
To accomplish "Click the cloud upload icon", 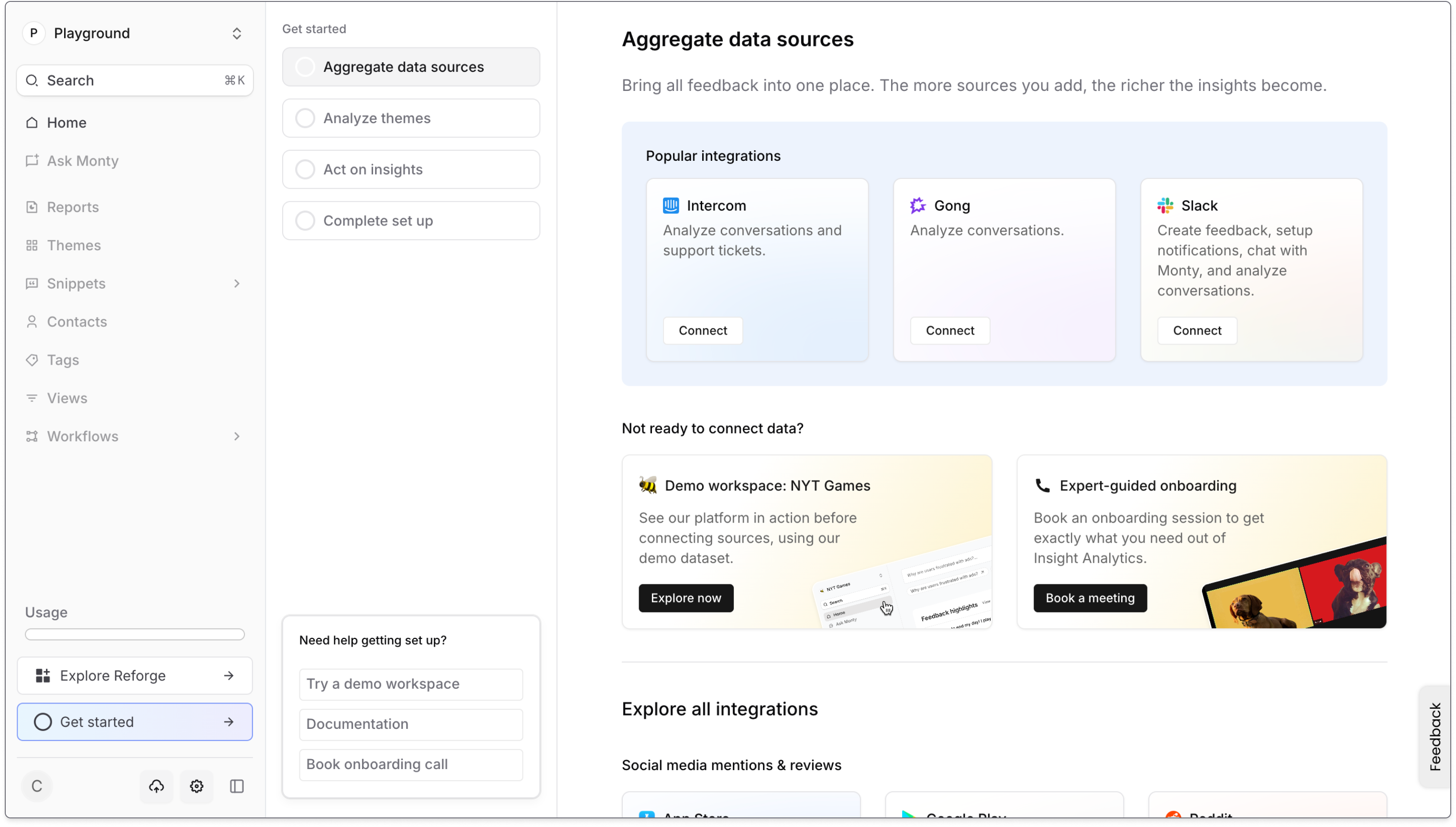I will tap(157, 786).
